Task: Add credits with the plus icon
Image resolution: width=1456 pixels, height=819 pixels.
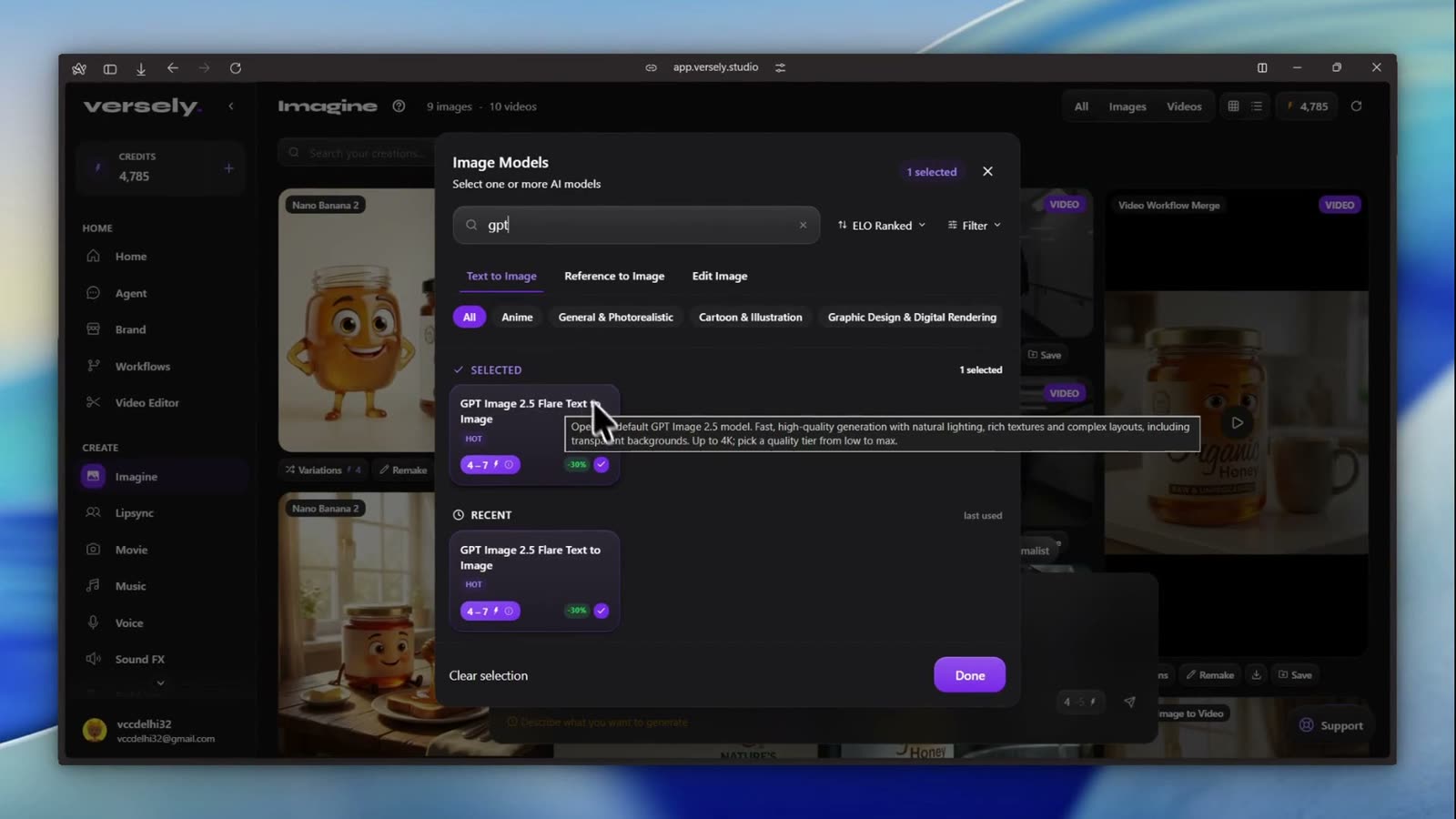Action: (228, 168)
